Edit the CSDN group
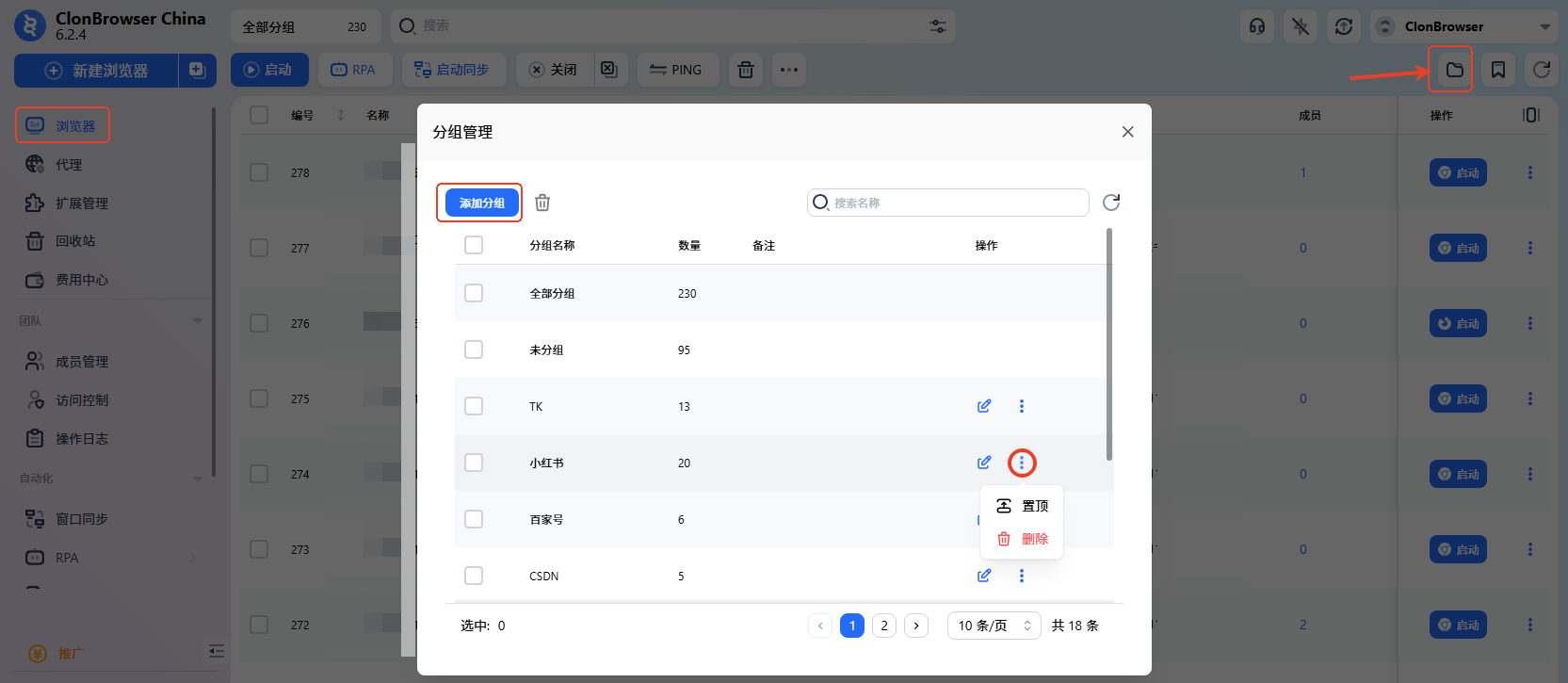The height and width of the screenshot is (683, 1568). (984, 576)
